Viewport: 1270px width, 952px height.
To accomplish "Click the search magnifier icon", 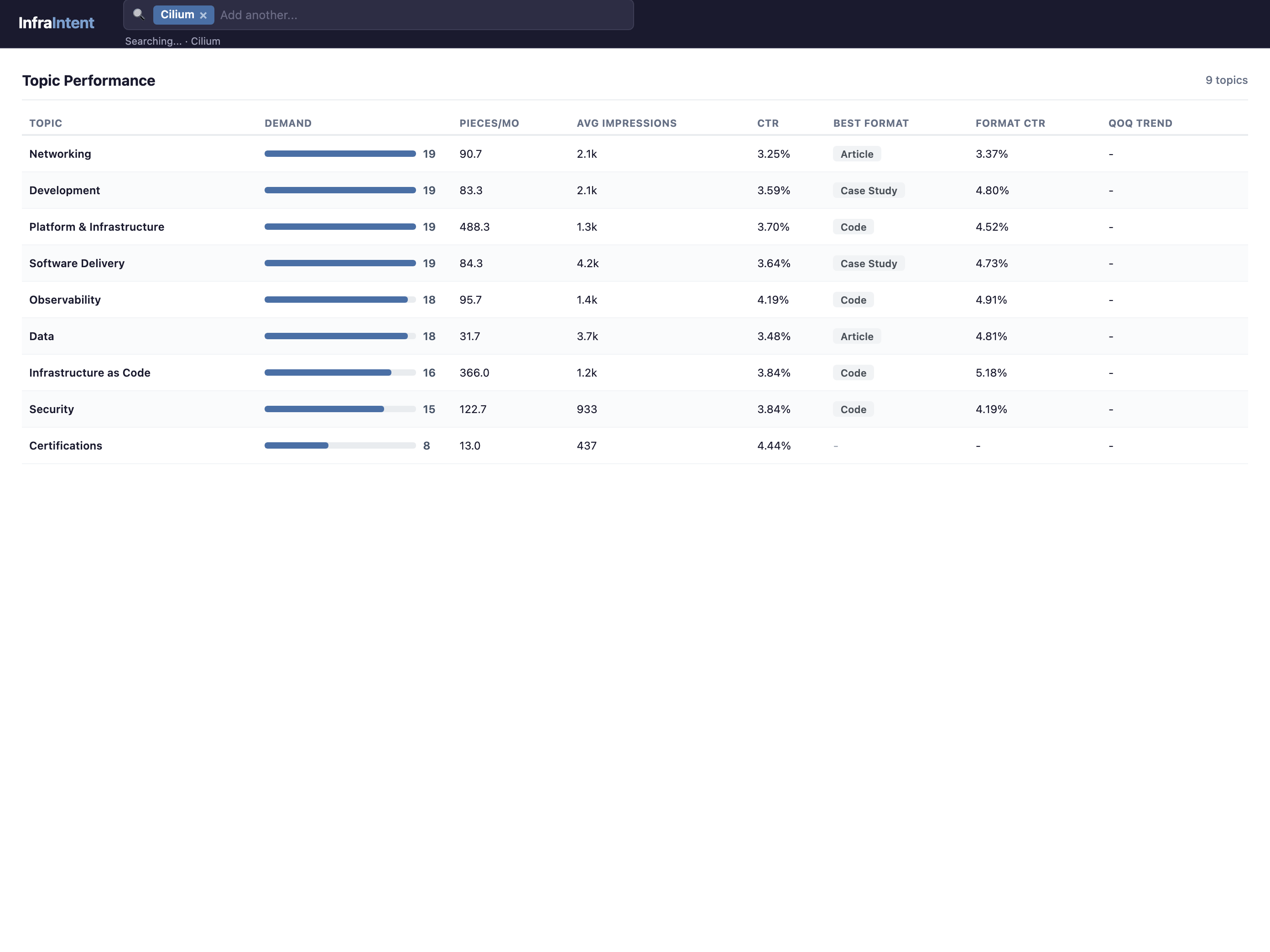I will coord(139,15).
